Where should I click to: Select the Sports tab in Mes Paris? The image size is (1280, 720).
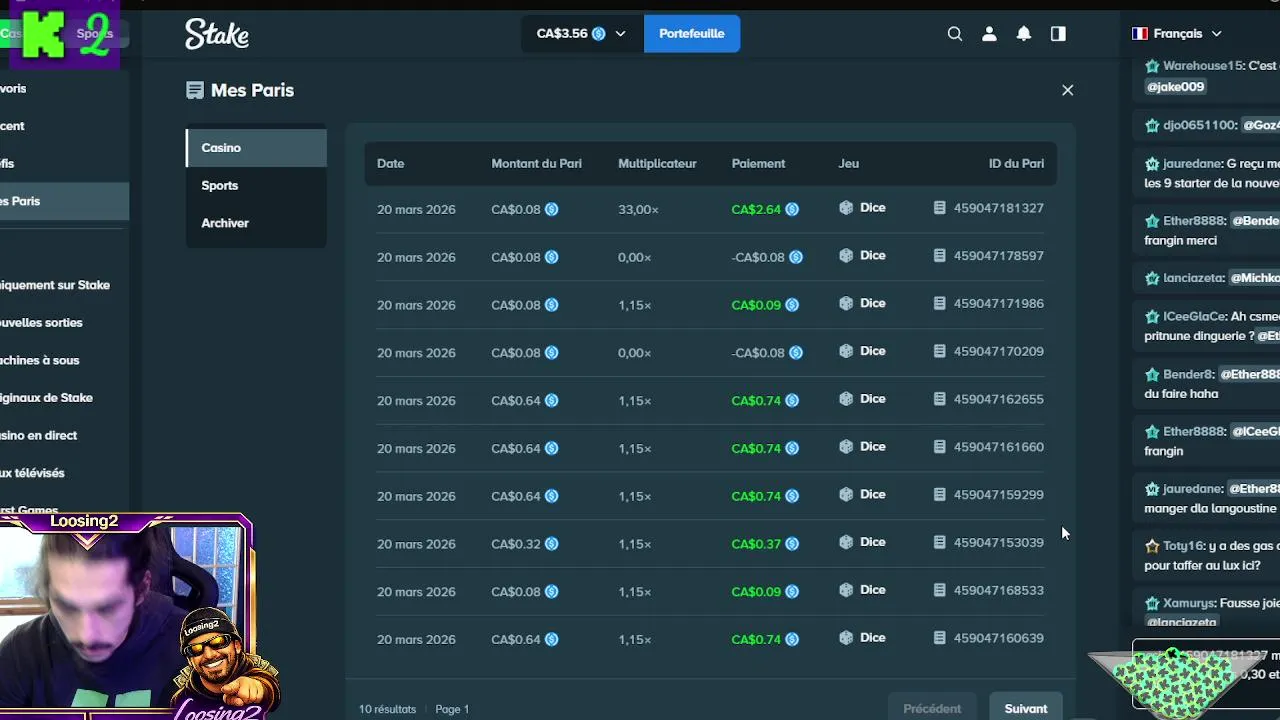coord(256,186)
